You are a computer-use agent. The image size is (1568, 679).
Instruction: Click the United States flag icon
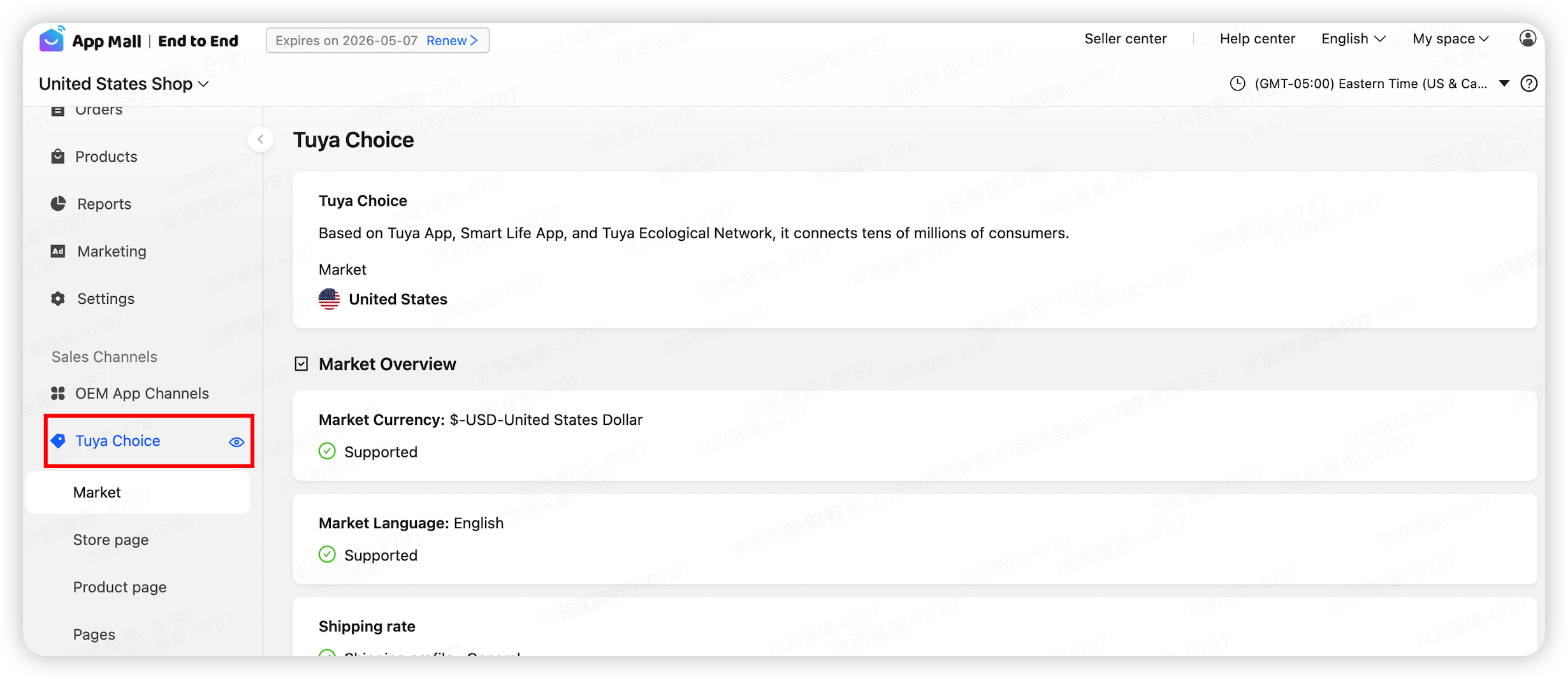point(329,299)
